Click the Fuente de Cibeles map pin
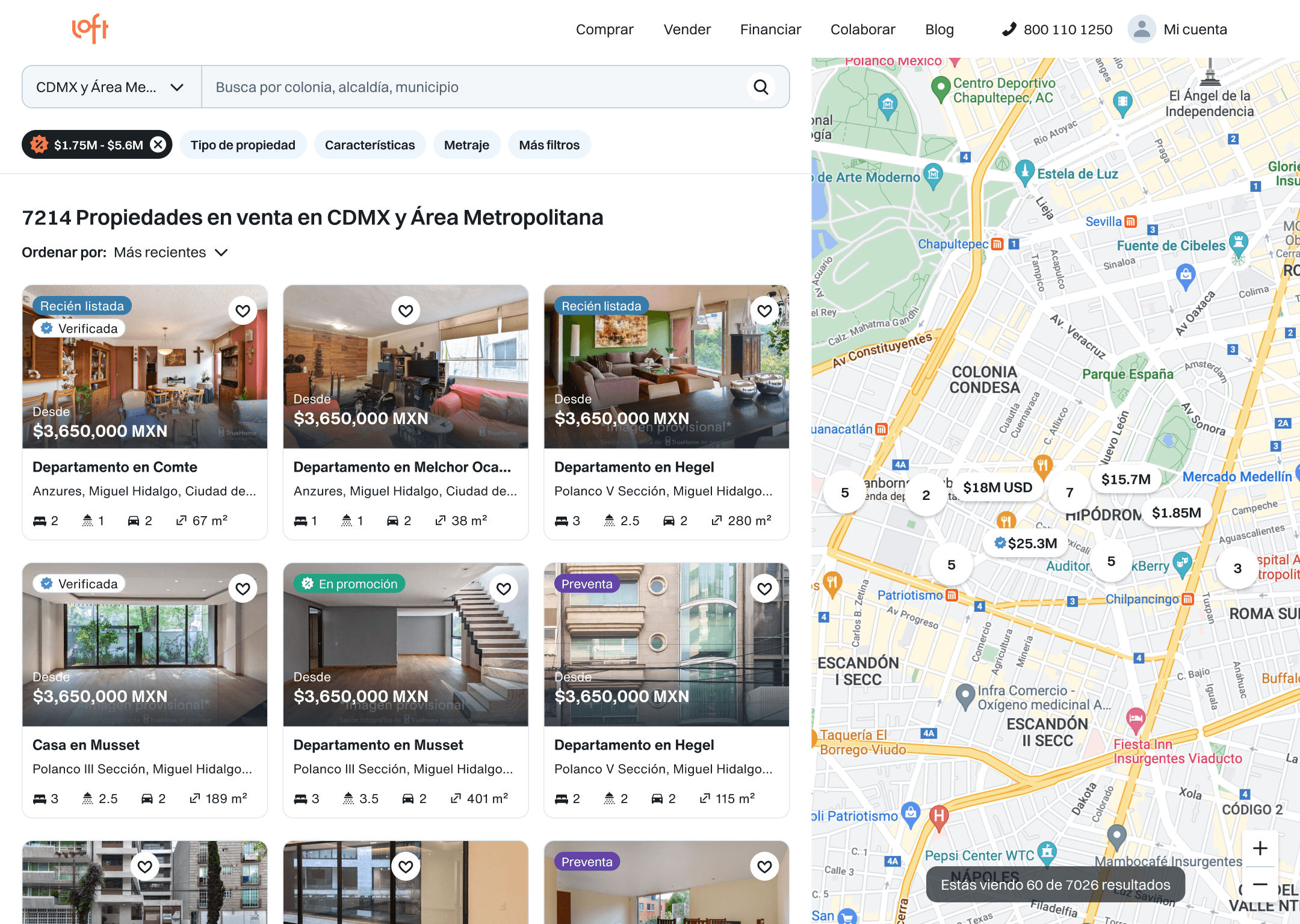This screenshot has width=1300, height=924. pos(1237,244)
